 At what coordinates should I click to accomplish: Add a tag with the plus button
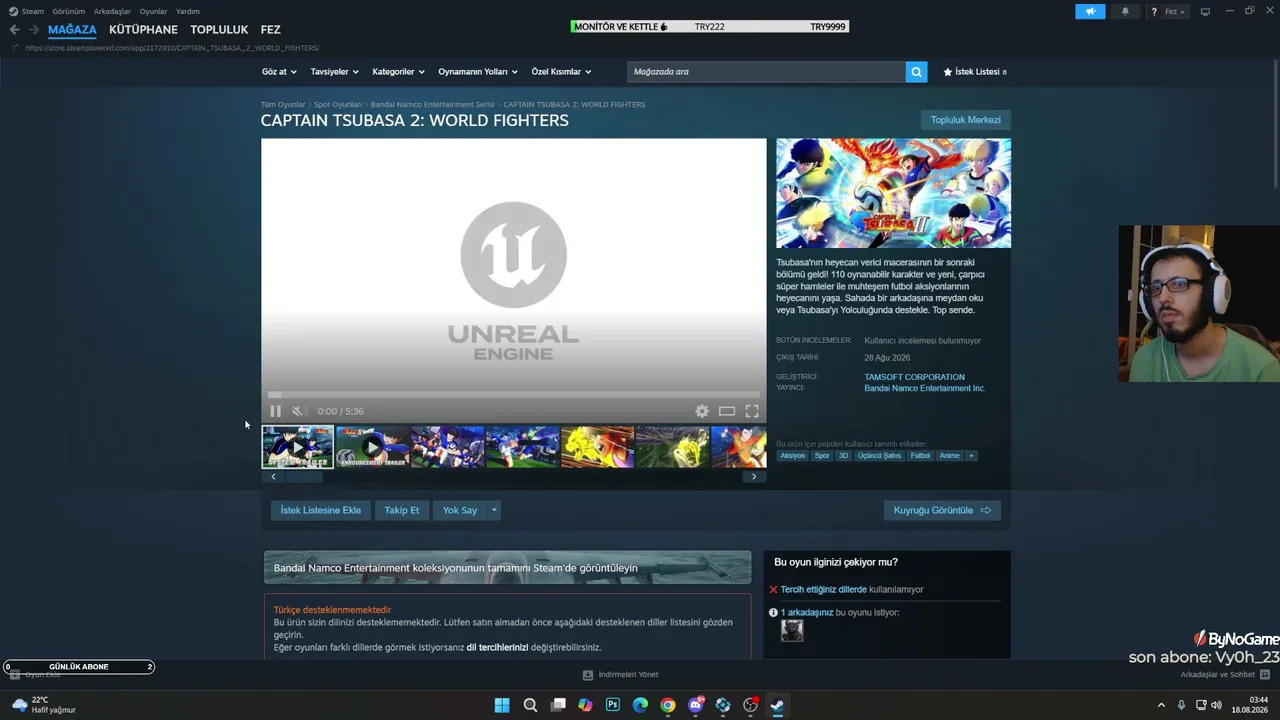point(970,456)
